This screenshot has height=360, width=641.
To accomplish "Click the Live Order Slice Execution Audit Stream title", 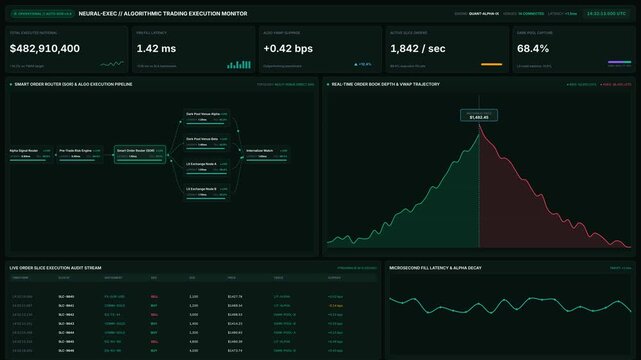I will pos(55,268).
